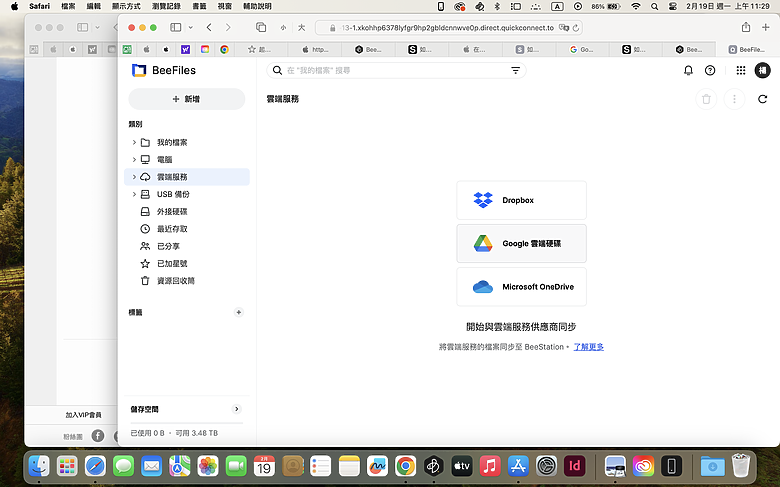
Task: Expand 雲端服務 tree node
Action: 134,177
